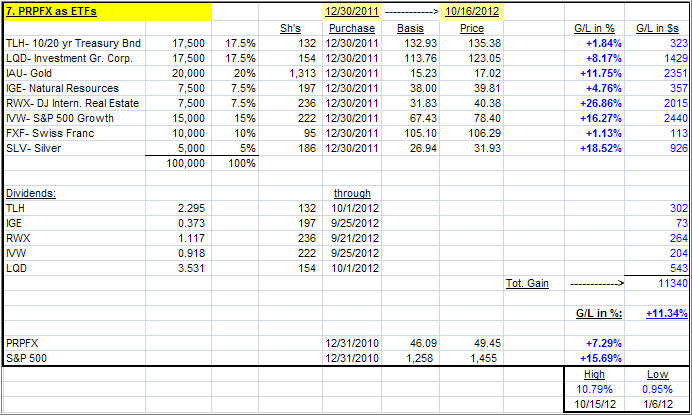Image resolution: width=692 pixels, height=415 pixels.
Task: Select the 1/6/12 low date
Action: (x=658, y=404)
